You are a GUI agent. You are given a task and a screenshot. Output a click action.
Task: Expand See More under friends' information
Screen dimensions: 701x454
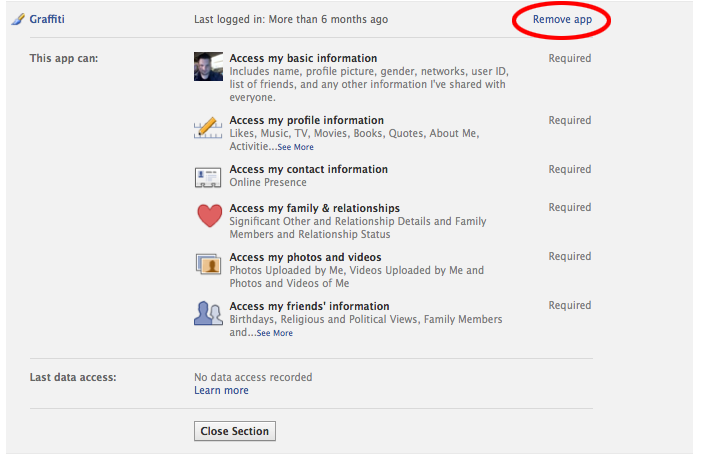click(274, 333)
